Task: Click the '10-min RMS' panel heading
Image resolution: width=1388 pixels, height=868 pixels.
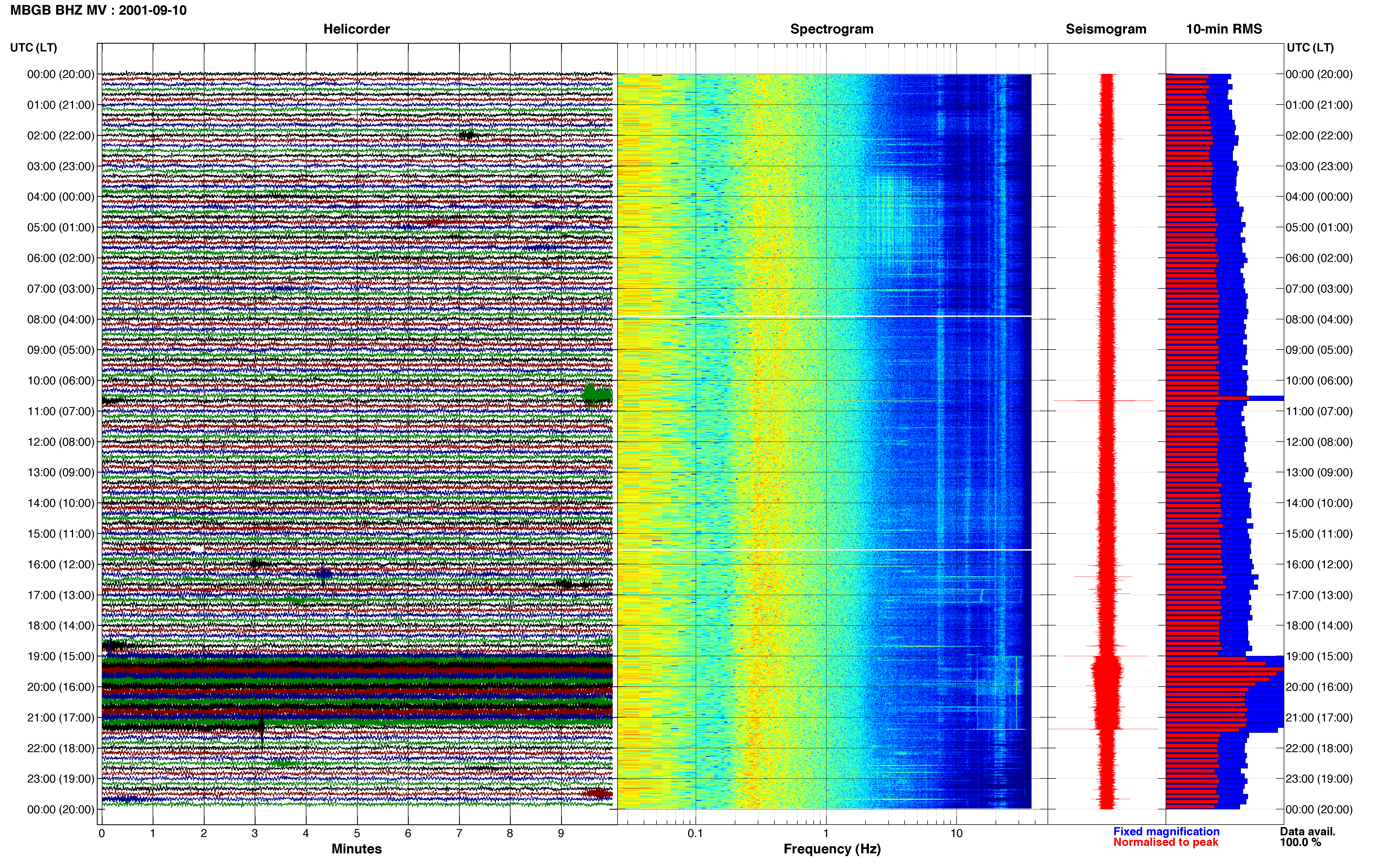Action: coord(1224,29)
